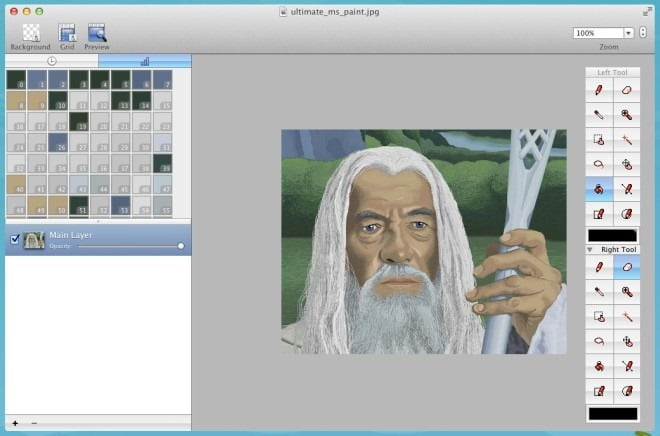The width and height of the screenshot is (660, 436).
Task: Open the Zoom percentage dropdown arrow
Action: (x=628, y=33)
